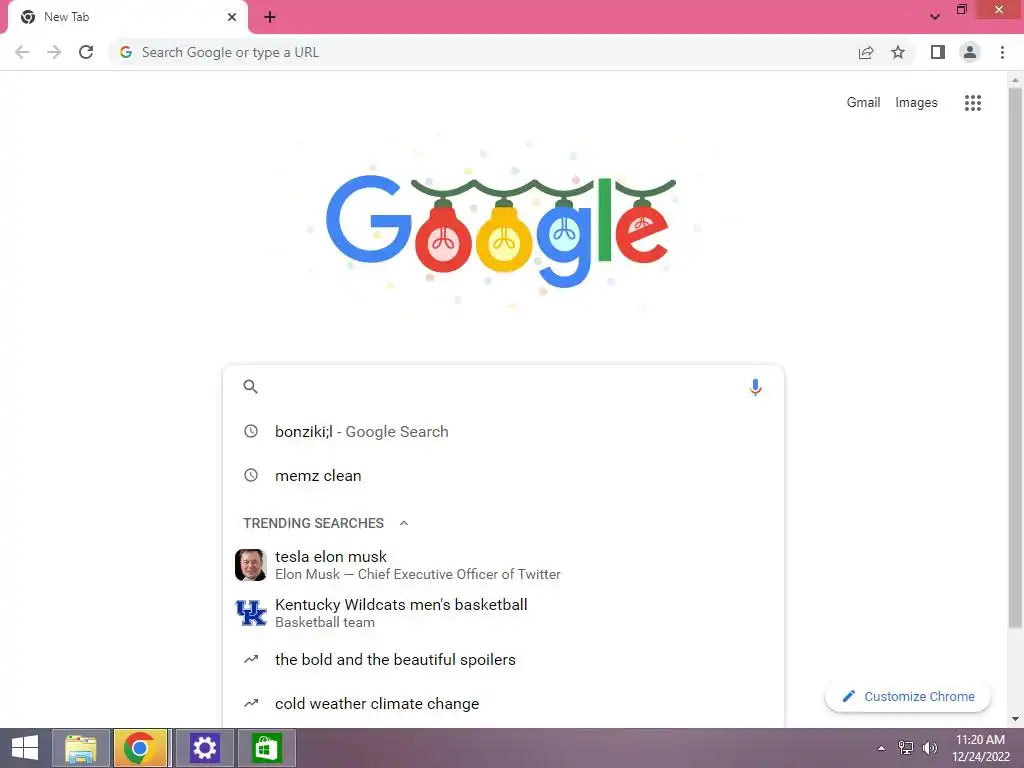Screen dimensions: 1024x768
Task: Focus the address bar URL field
Action: pos(483,52)
